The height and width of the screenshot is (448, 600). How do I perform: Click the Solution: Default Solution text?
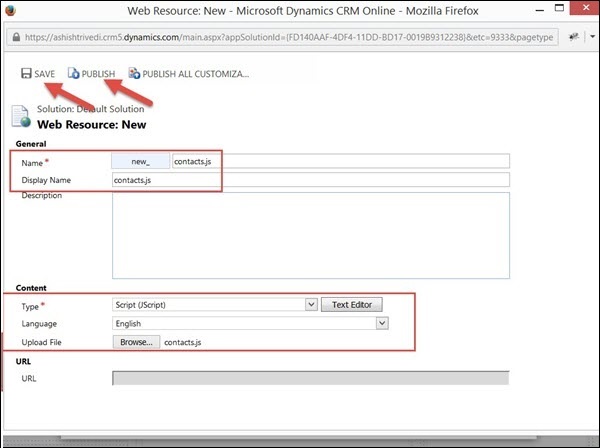(x=91, y=109)
